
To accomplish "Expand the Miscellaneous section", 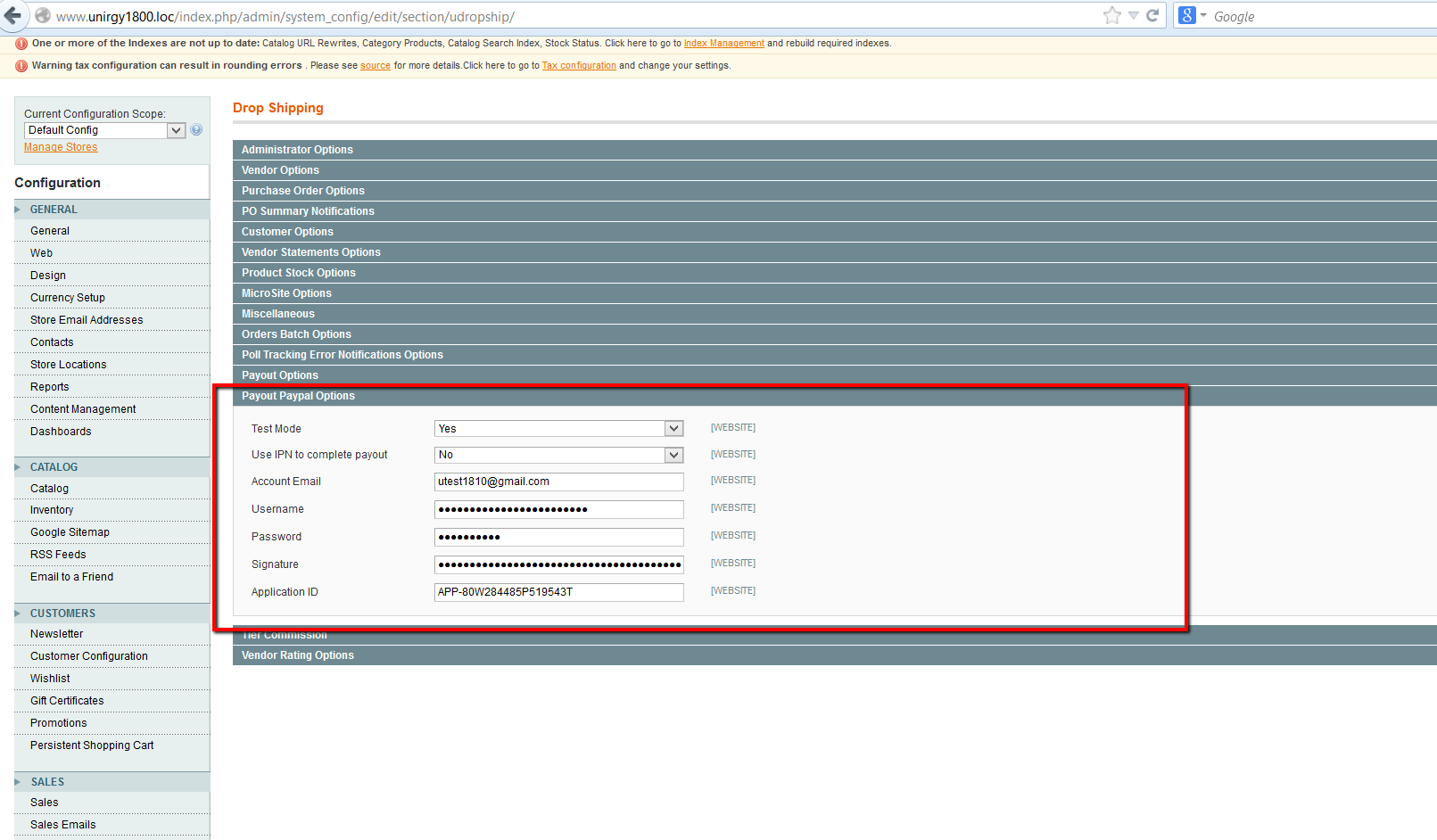I will (x=835, y=314).
